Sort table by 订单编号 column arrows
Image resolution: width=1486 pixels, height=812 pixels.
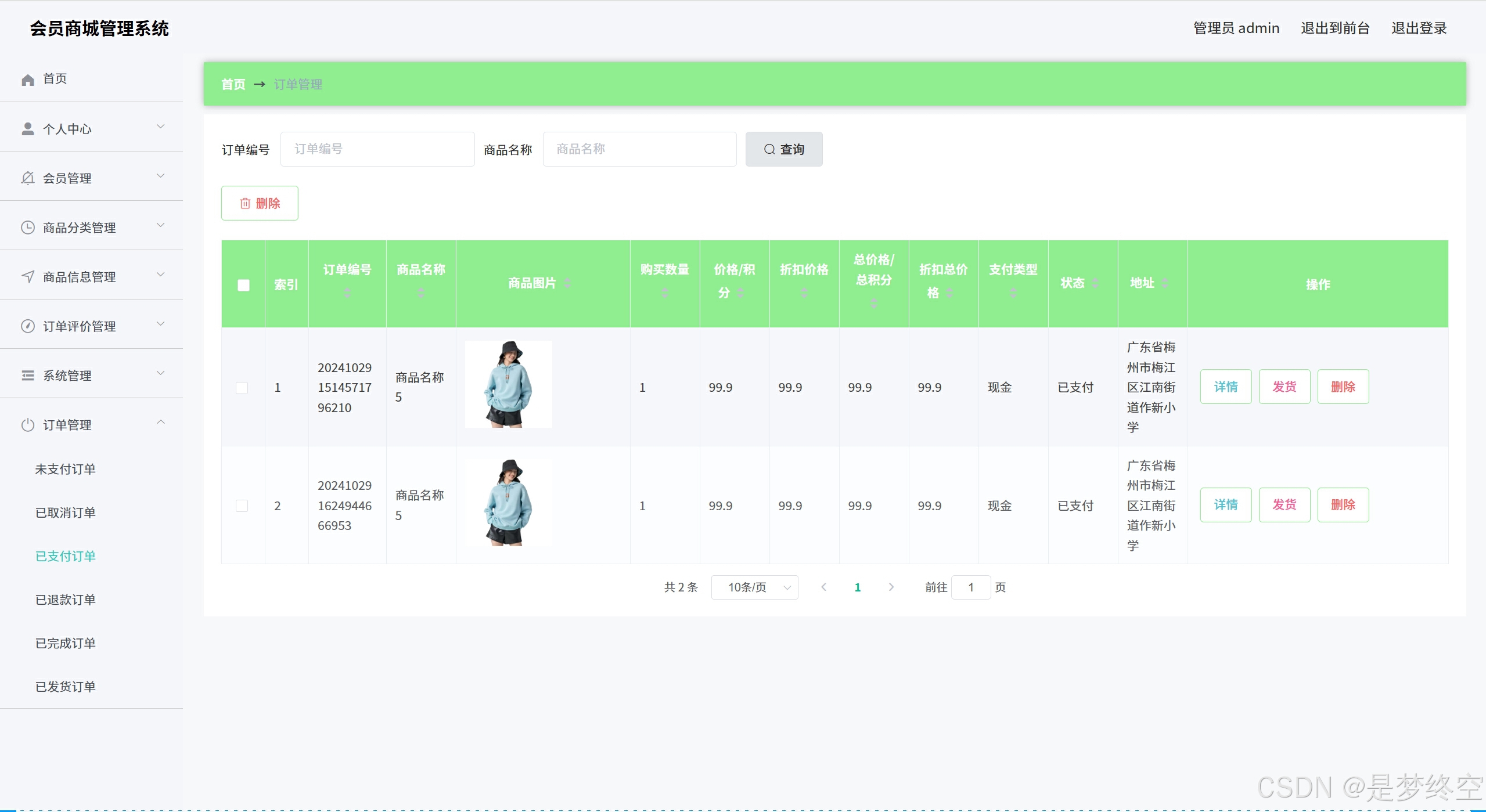(347, 293)
